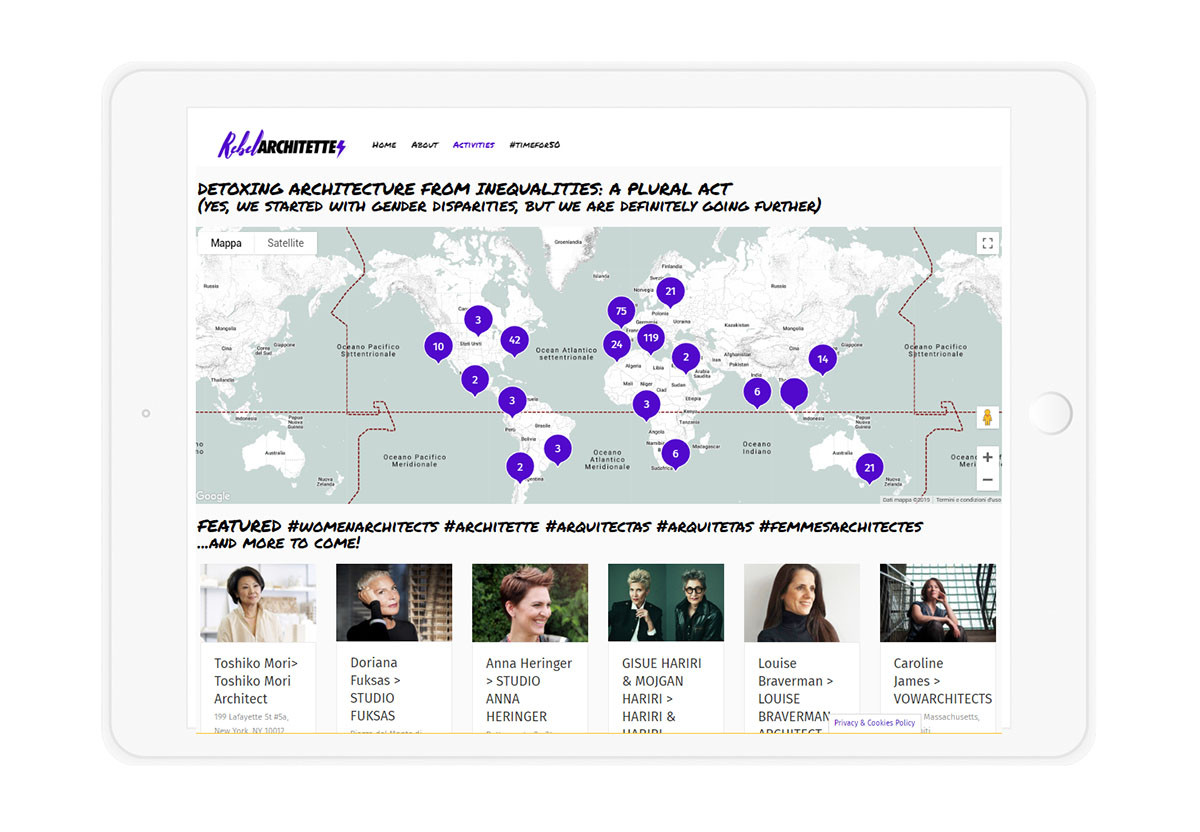
Task: Zoom in on the map
Action: click(987, 457)
